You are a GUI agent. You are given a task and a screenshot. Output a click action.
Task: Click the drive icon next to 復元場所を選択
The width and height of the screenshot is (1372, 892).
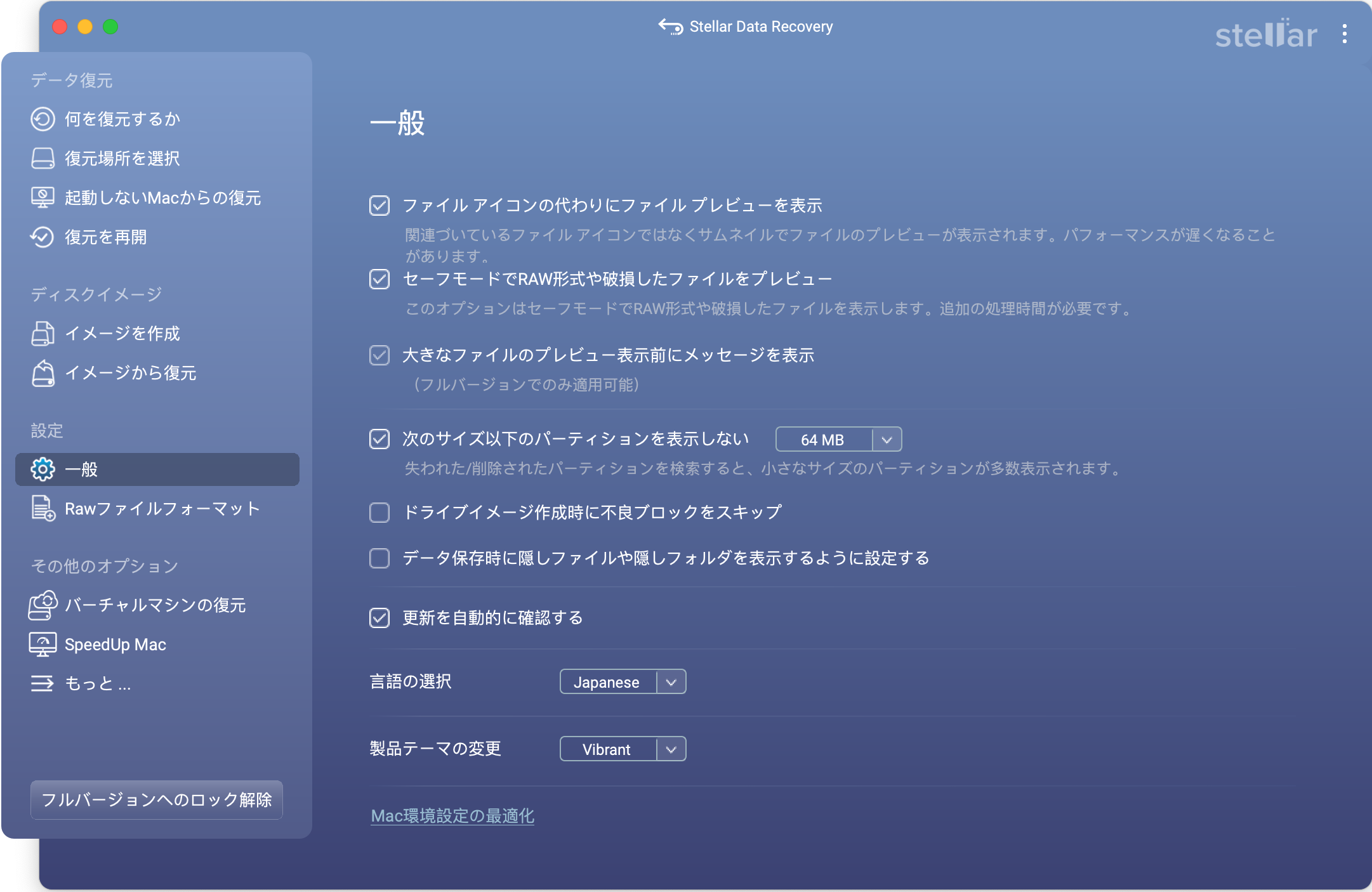(43, 159)
